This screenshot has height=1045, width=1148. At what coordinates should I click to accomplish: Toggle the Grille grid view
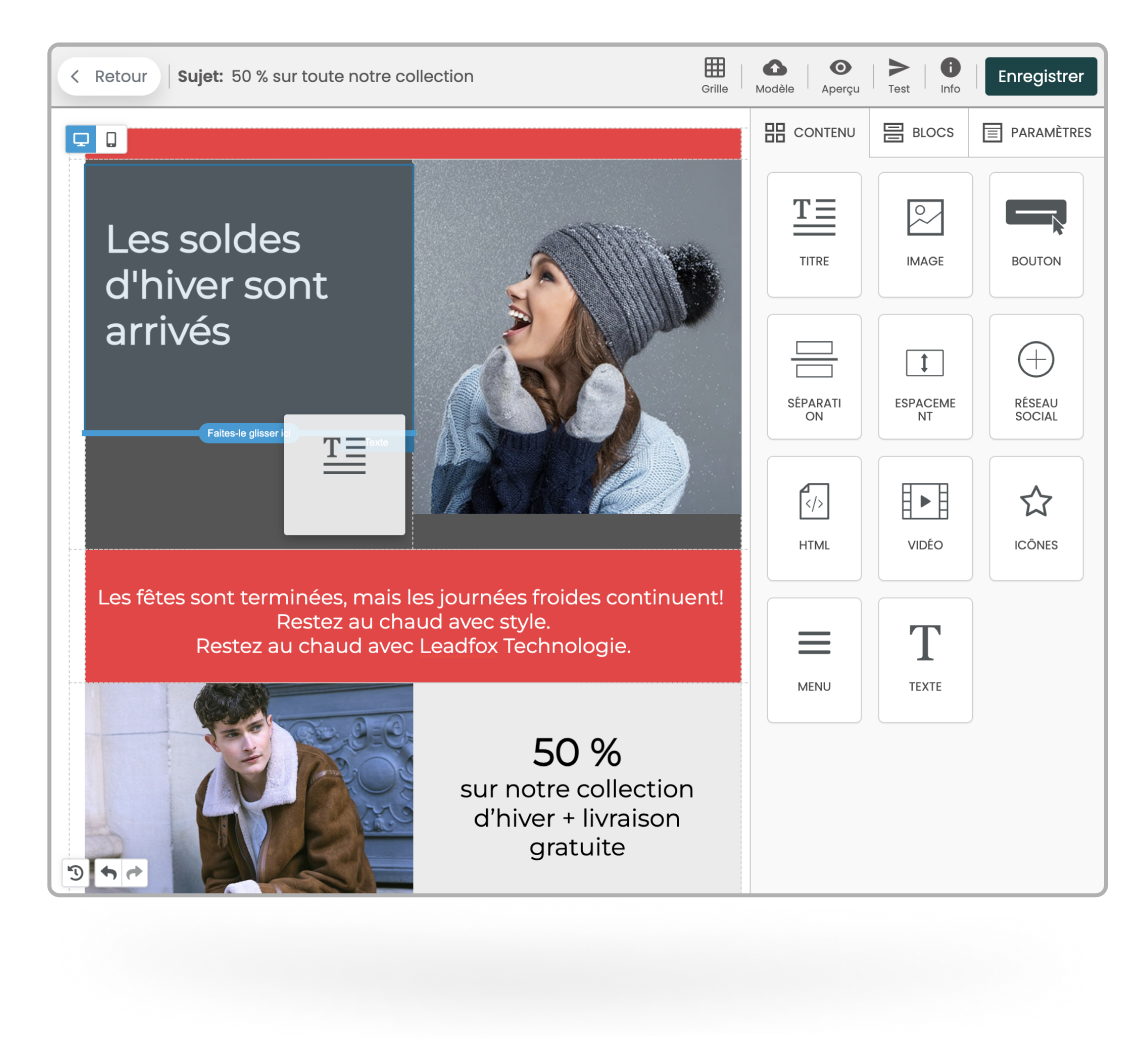[x=715, y=76]
